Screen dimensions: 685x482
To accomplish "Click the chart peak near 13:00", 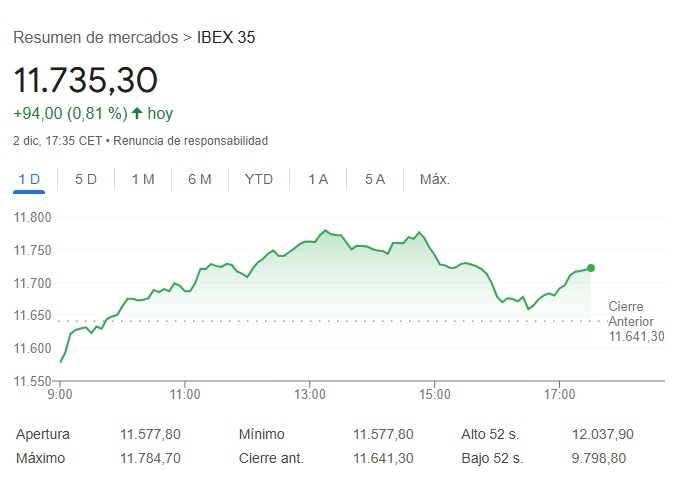I will [325, 230].
